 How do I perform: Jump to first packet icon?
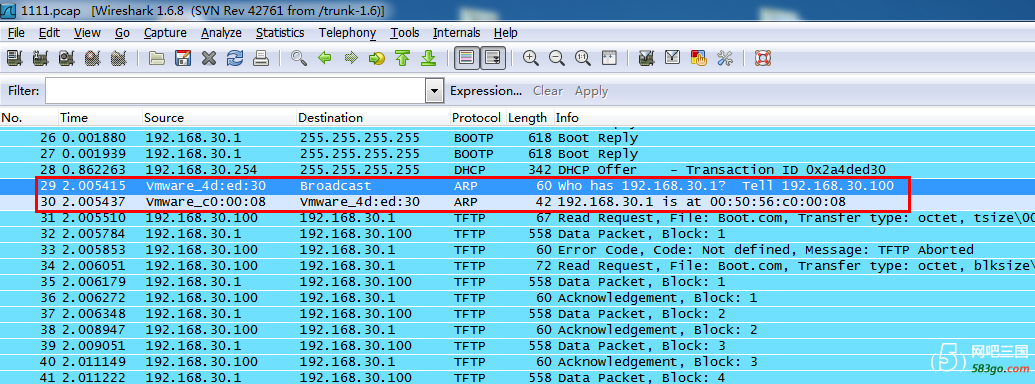tap(403, 58)
